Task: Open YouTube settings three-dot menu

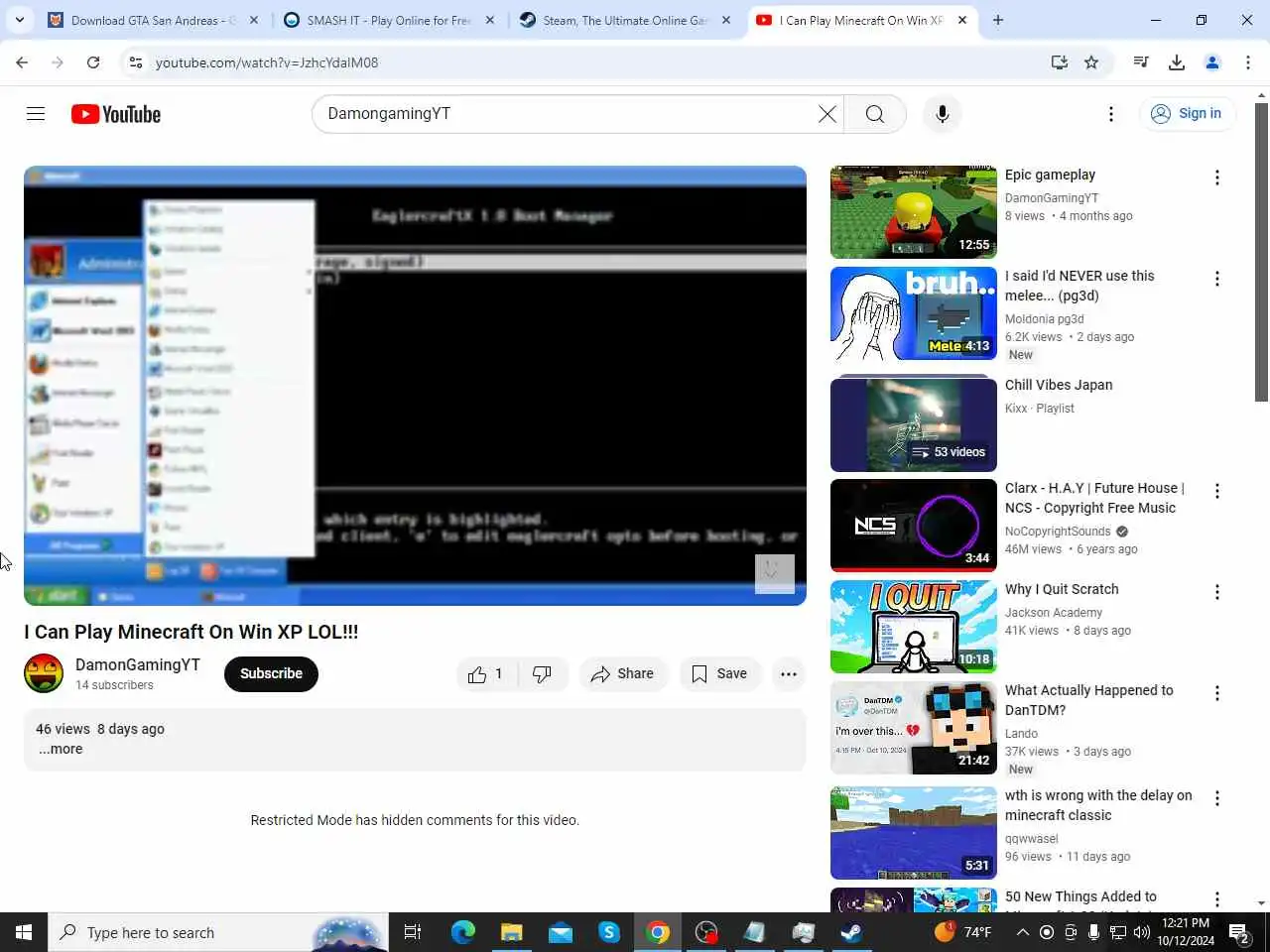Action: (x=1111, y=114)
